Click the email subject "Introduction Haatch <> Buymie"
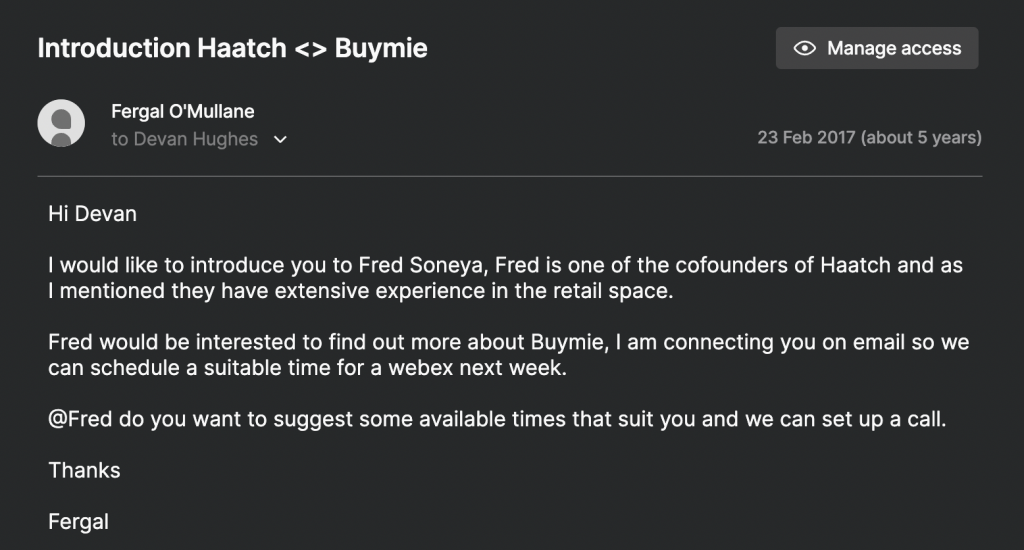Screen dimensions: 1024x550 pyautogui.click(x=232, y=48)
